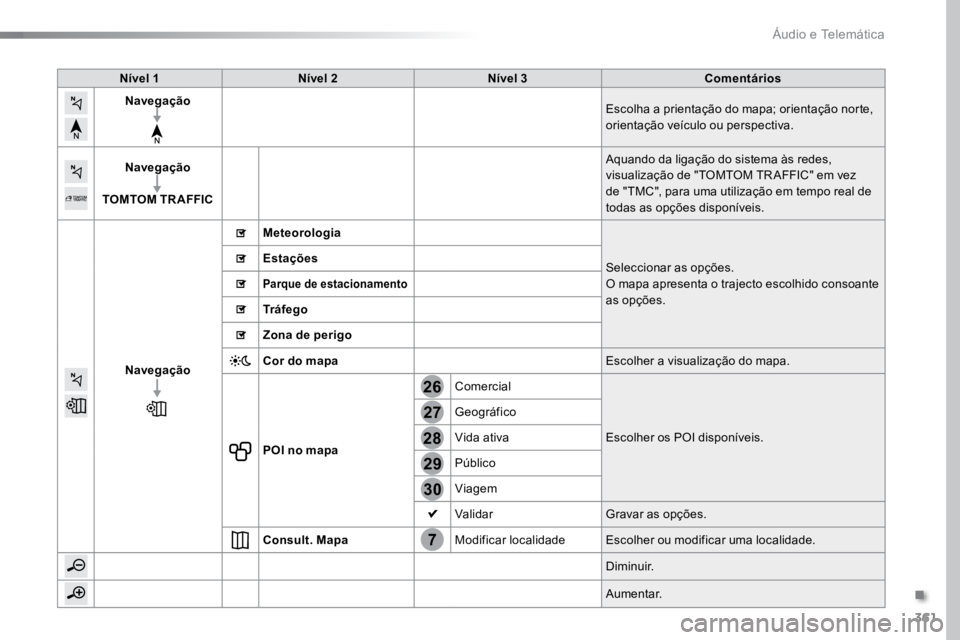
Task: Click the Nível 2 column header
Action: pyautogui.click(x=318, y=78)
